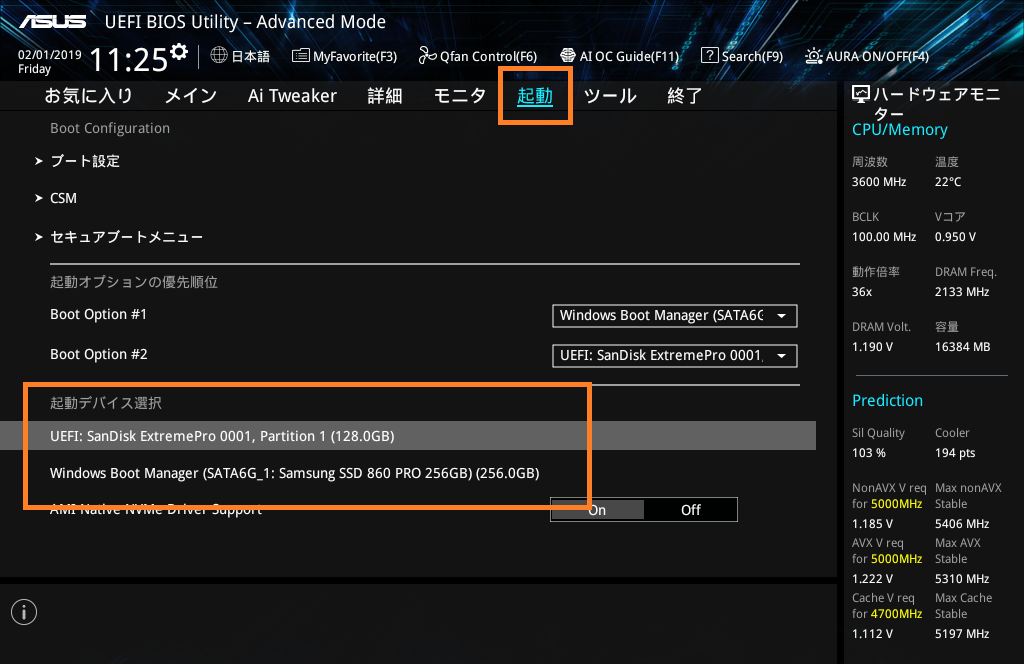Switch to the Ai Tweaker tab
1024x664 pixels.
[x=292, y=96]
